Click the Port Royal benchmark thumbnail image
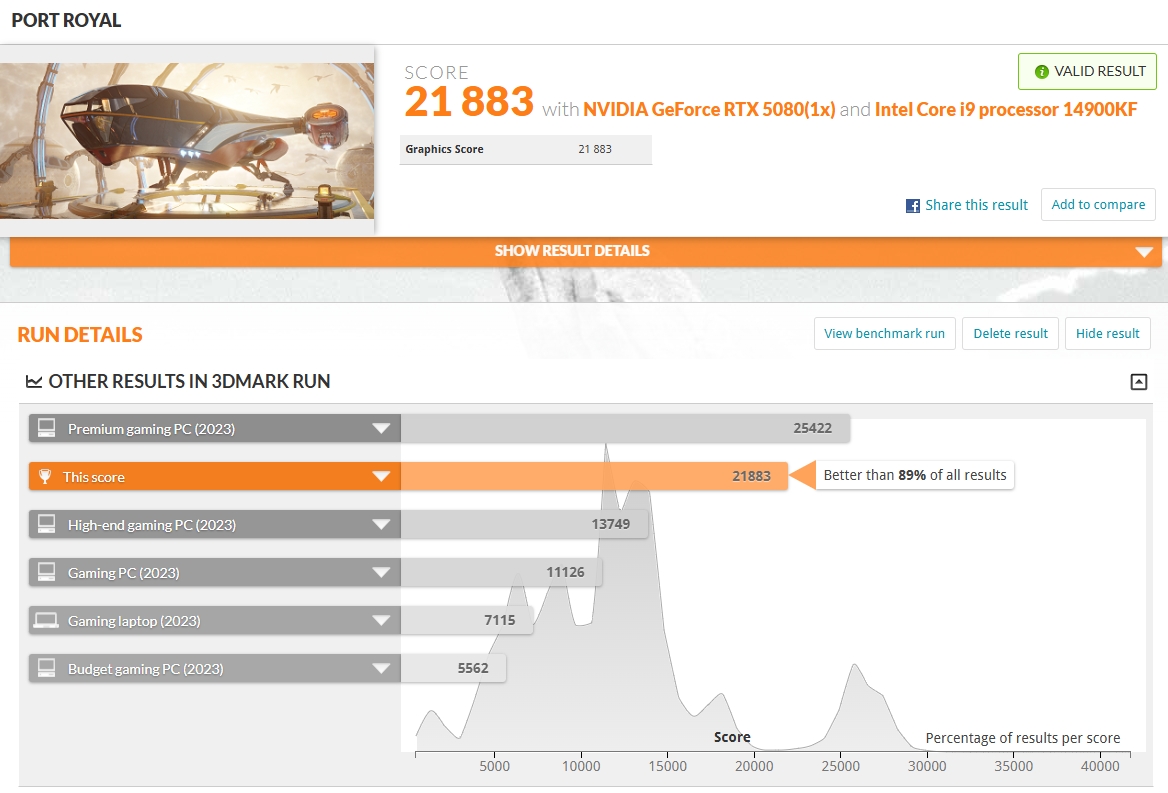 [x=187, y=140]
